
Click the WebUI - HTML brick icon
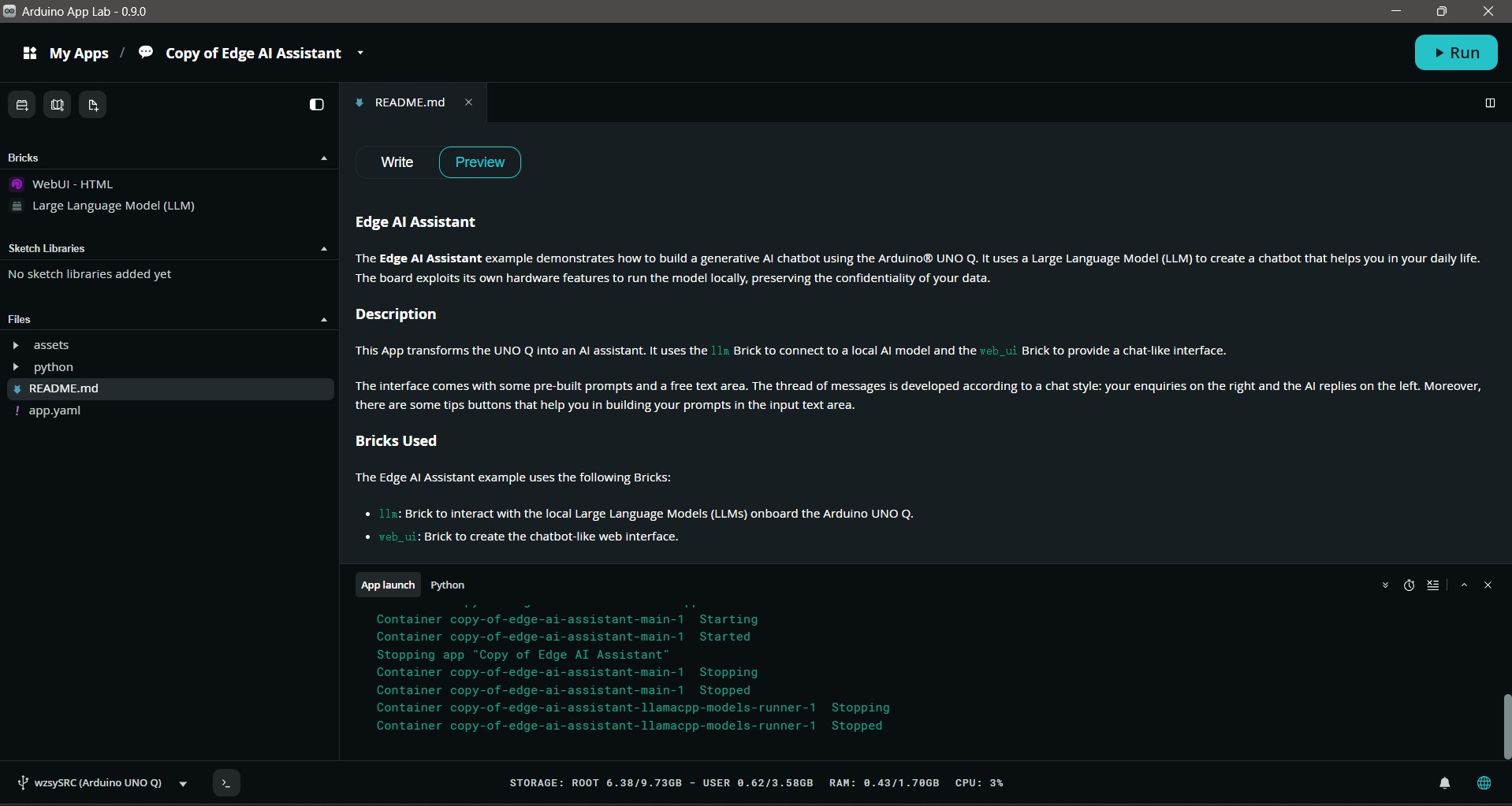(17, 184)
